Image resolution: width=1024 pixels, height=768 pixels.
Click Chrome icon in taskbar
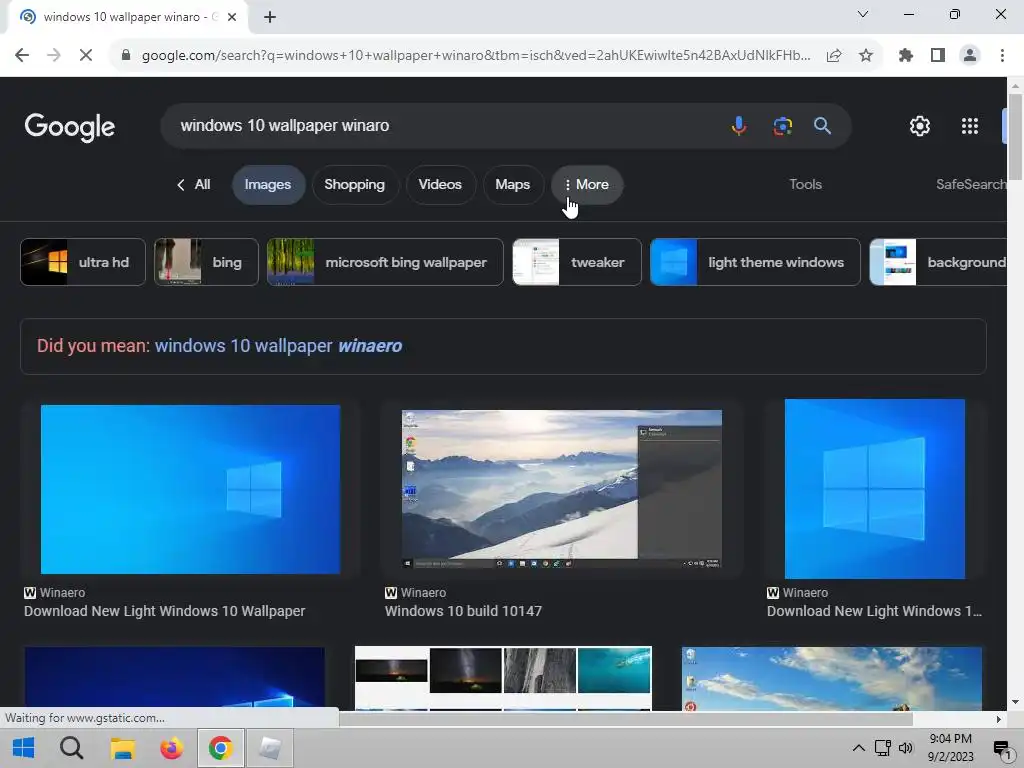[221, 748]
